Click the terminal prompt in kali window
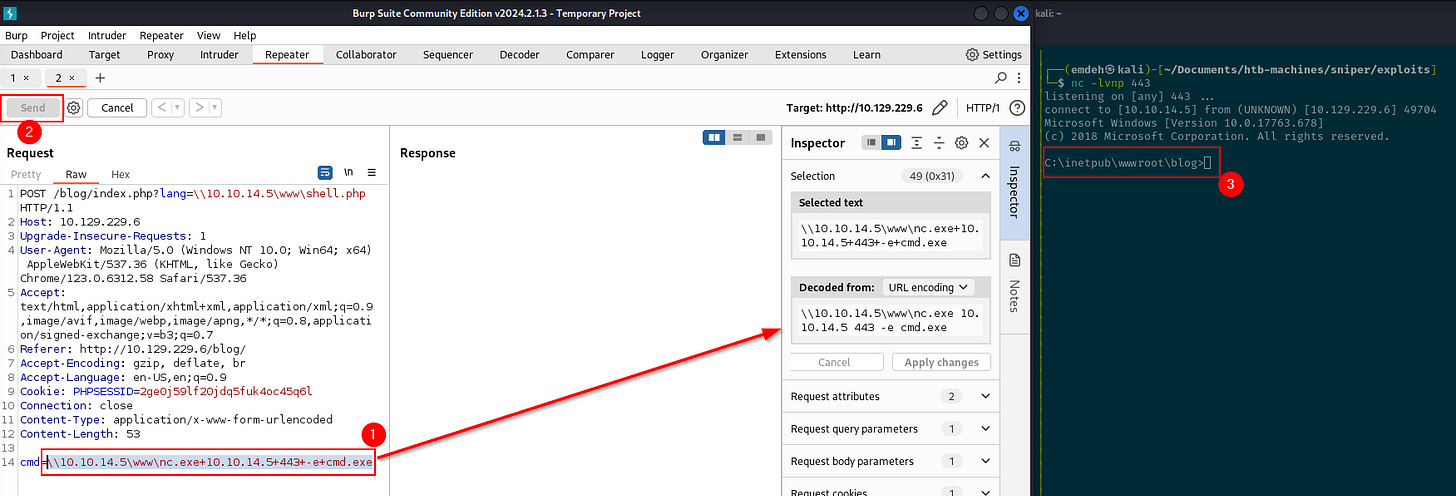 click(x=1128, y=162)
